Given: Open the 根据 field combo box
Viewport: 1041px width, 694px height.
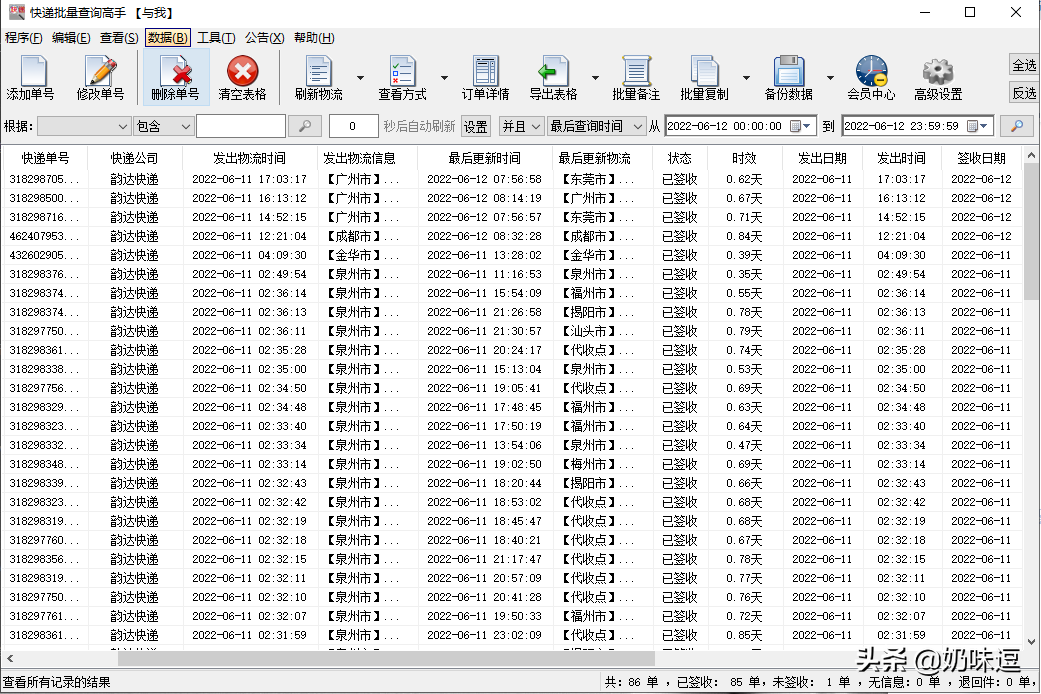Looking at the screenshot, I should click(x=84, y=126).
